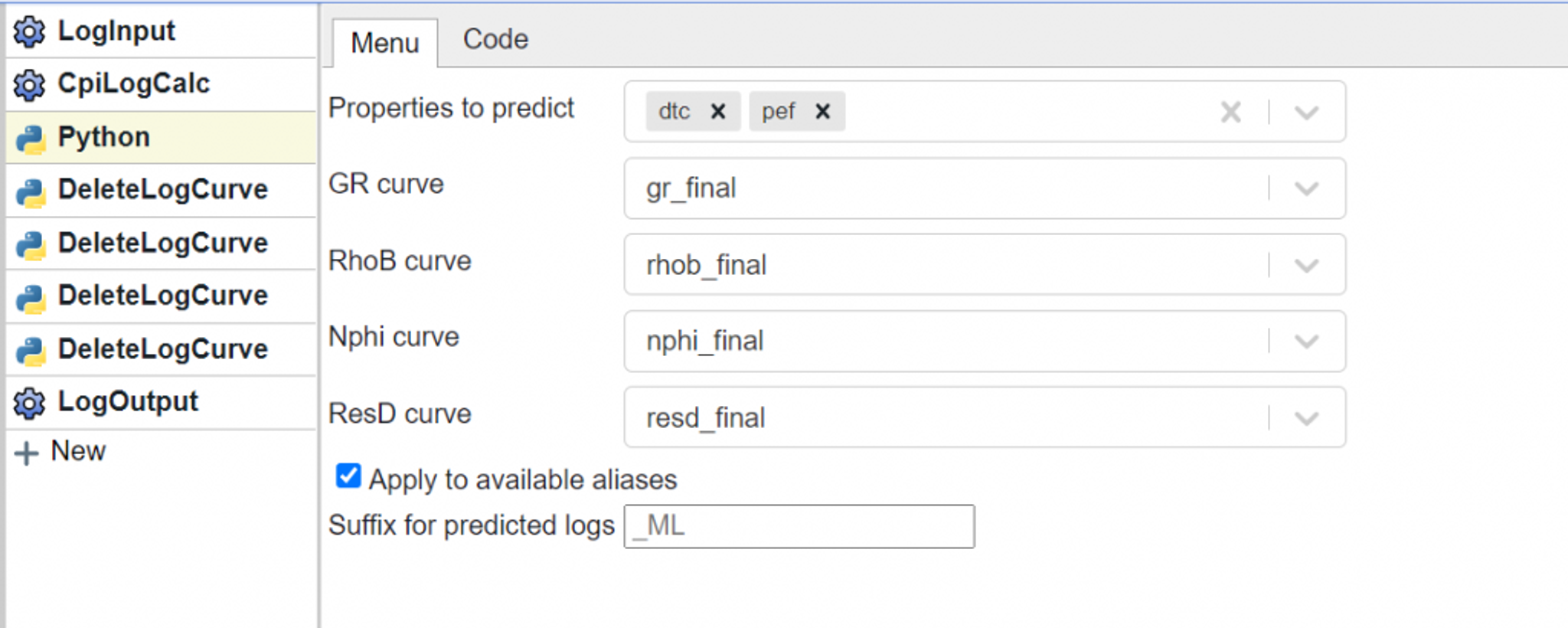Switch to the Code tab
Image resolution: width=1568 pixels, height=628 pixels.
[x=495, y=40]
